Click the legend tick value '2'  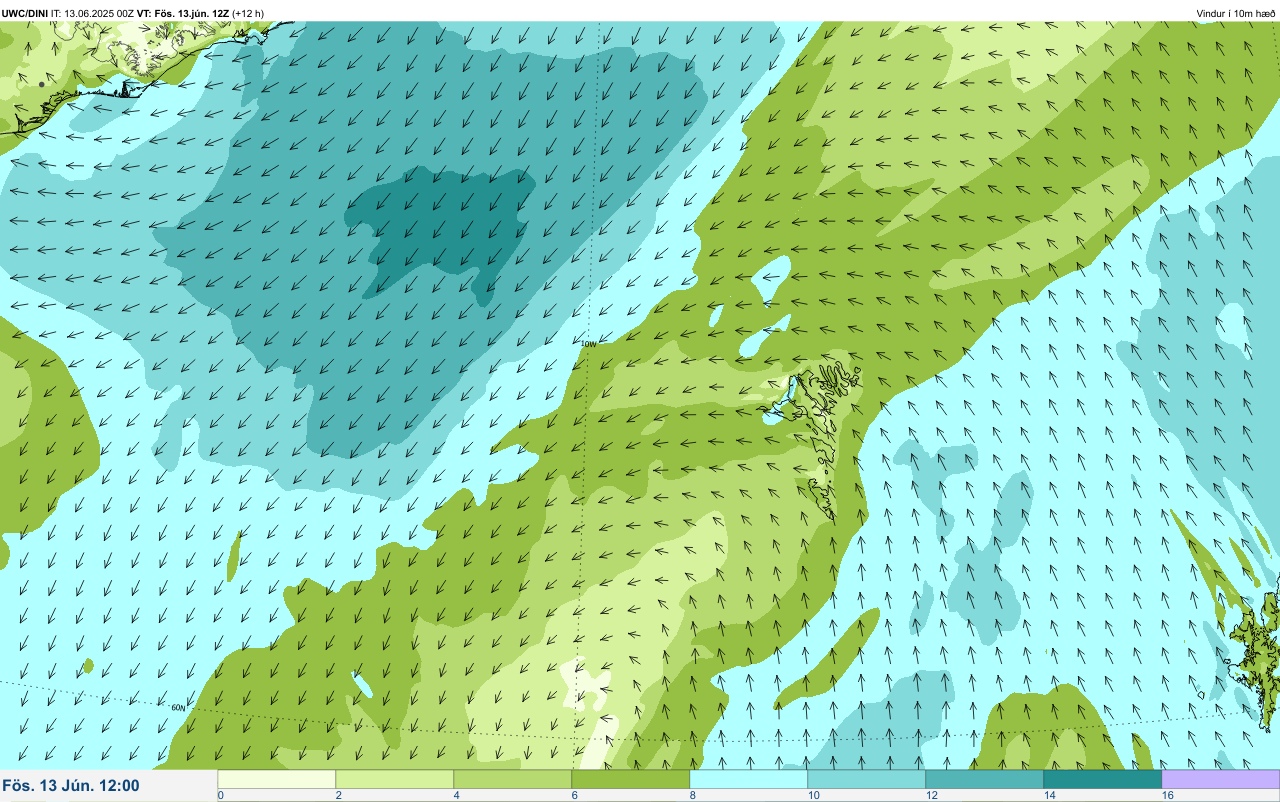coord(339,795)
